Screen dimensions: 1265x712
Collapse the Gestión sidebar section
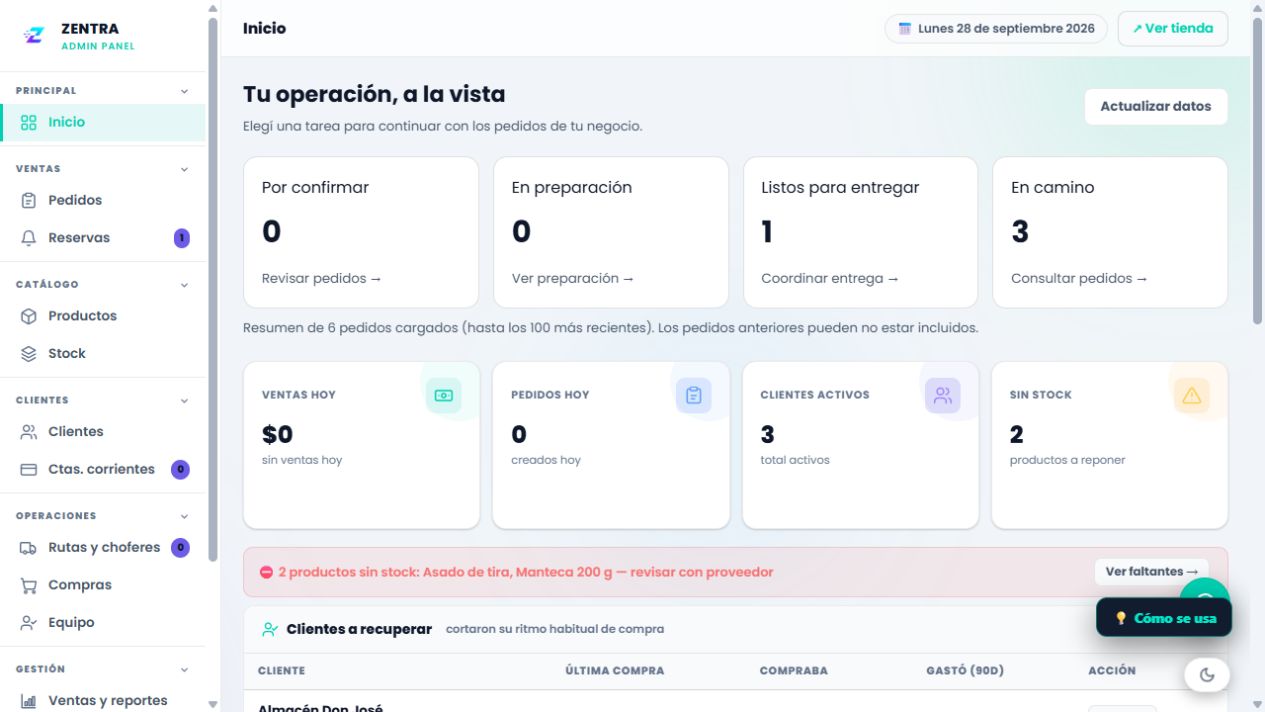(x=184, y=669)
